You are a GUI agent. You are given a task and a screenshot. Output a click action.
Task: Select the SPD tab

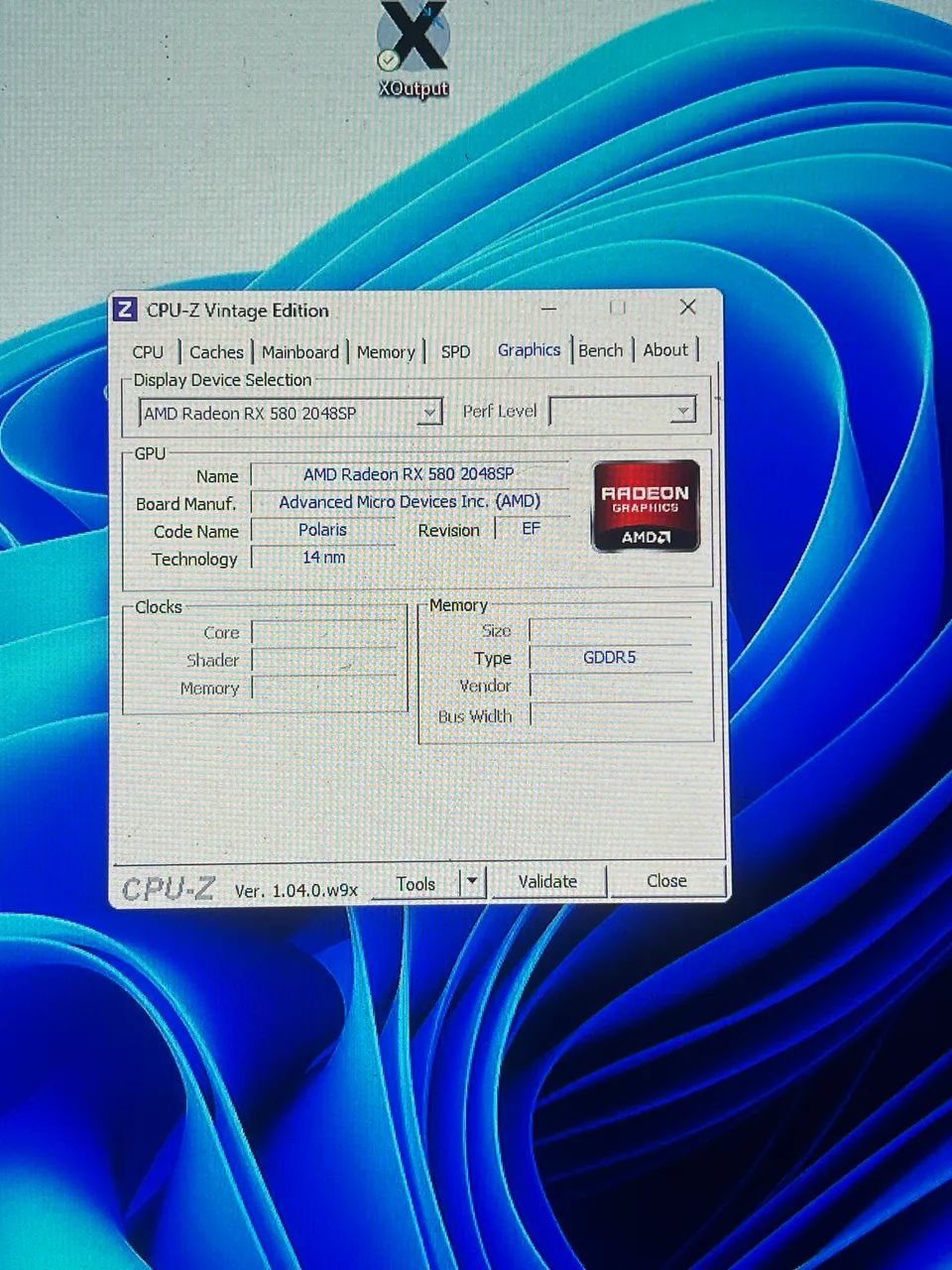(455, 351)
